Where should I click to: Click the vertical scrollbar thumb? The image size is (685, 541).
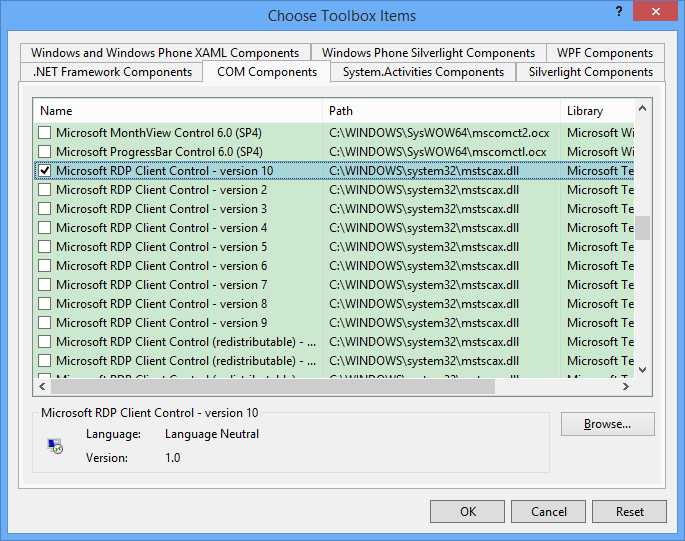642,228
